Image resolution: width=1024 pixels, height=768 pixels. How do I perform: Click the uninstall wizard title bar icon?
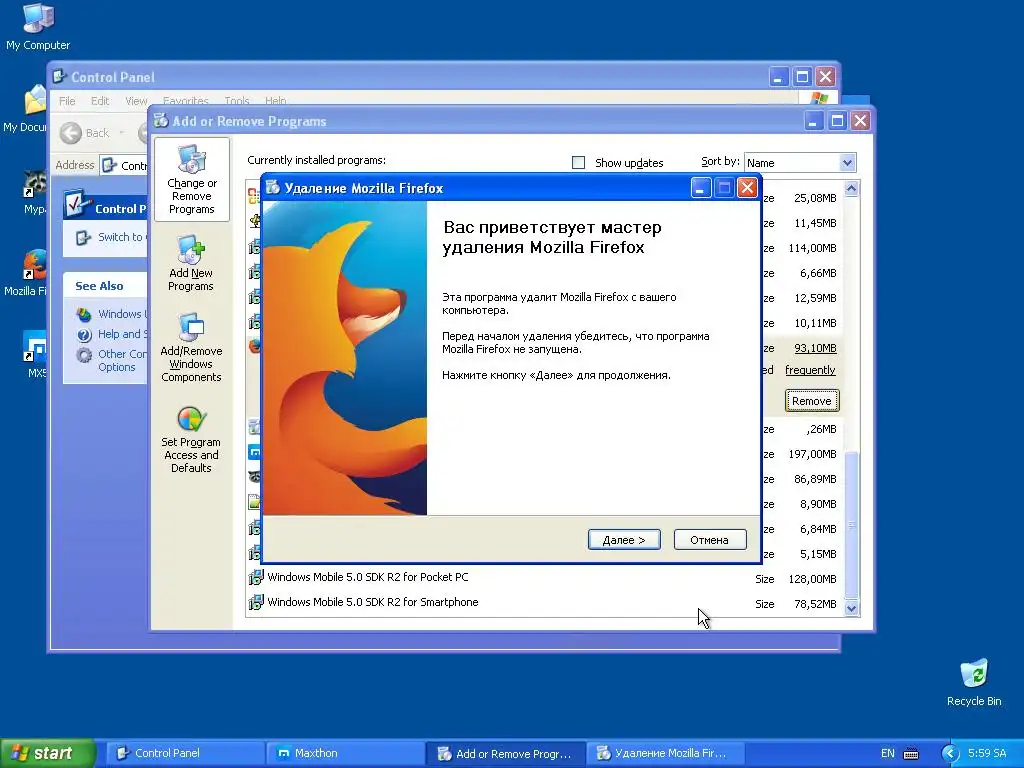[273, 188]
